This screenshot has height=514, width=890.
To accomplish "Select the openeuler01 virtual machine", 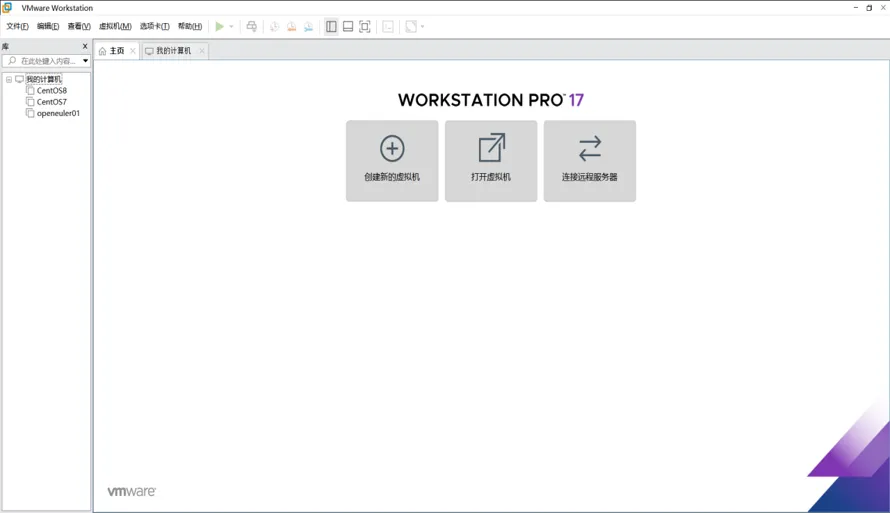I will 58,113.
